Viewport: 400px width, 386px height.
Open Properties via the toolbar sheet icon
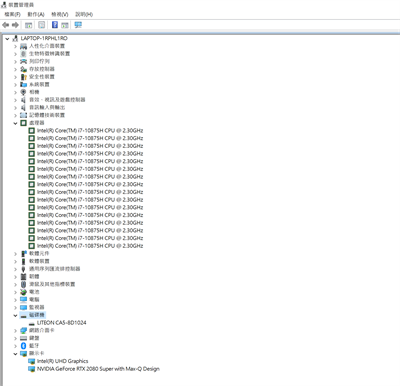(x=42, y=25)
